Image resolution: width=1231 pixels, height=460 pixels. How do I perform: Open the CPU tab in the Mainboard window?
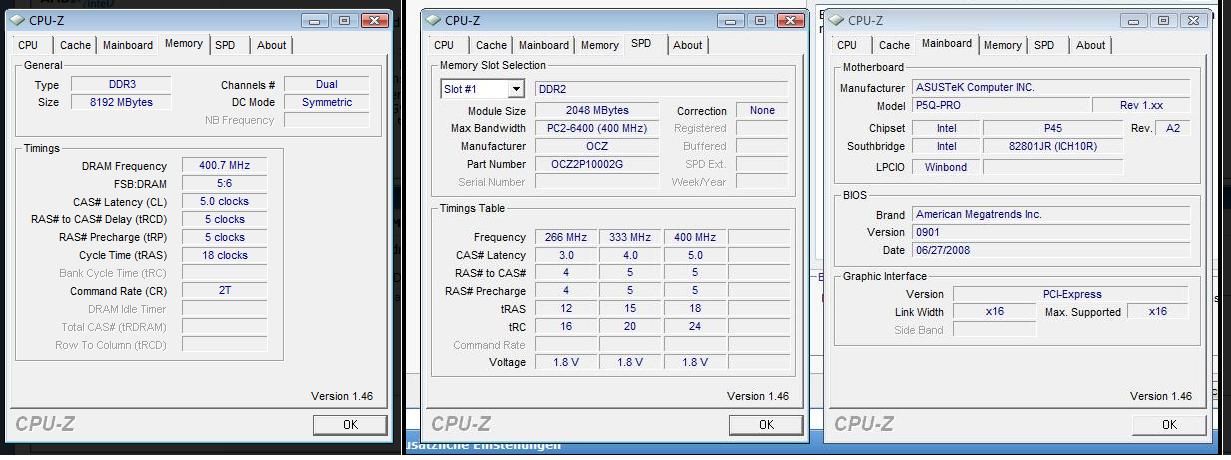click(847, 45)
